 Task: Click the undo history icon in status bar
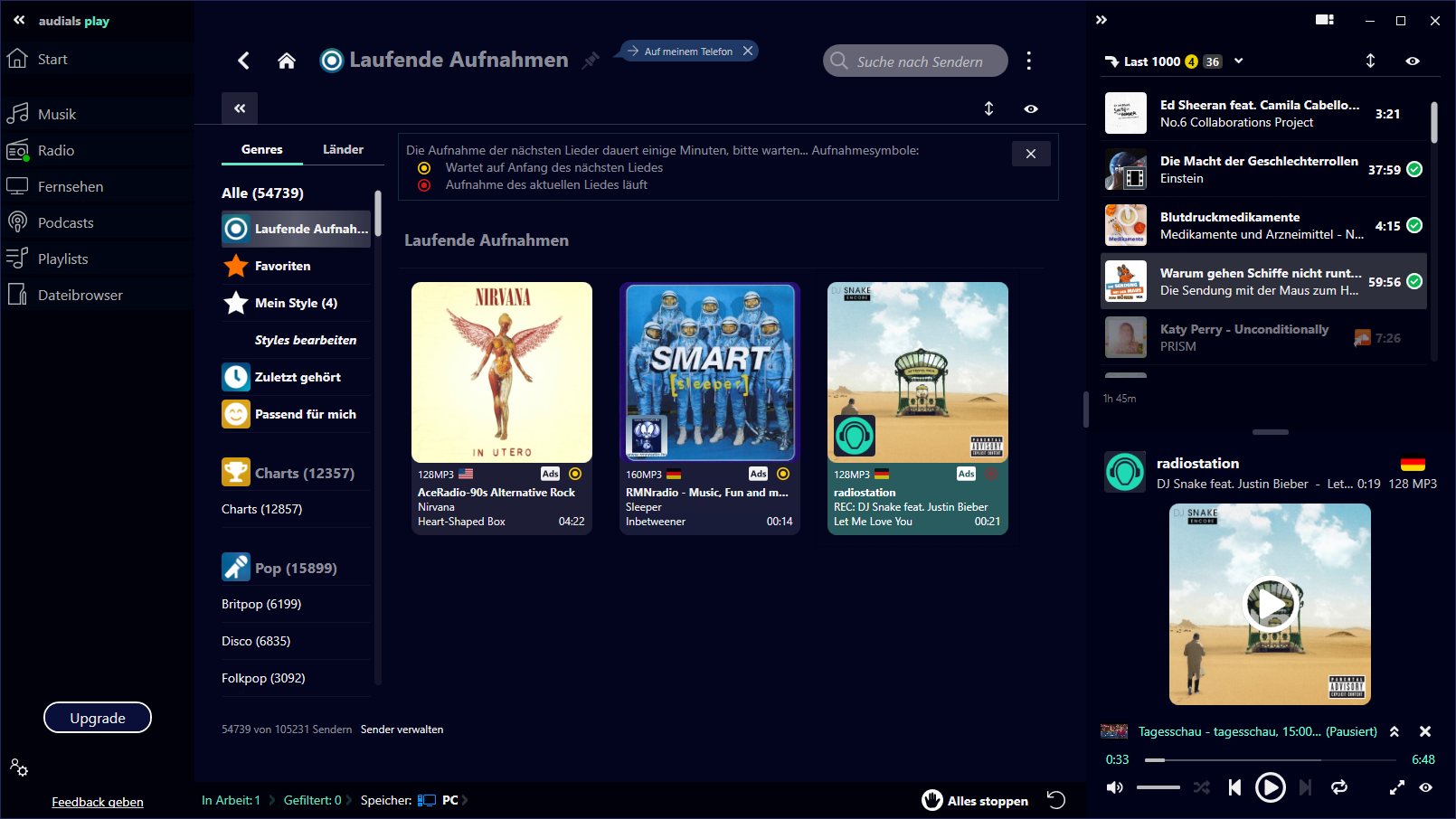point(1056,800)
